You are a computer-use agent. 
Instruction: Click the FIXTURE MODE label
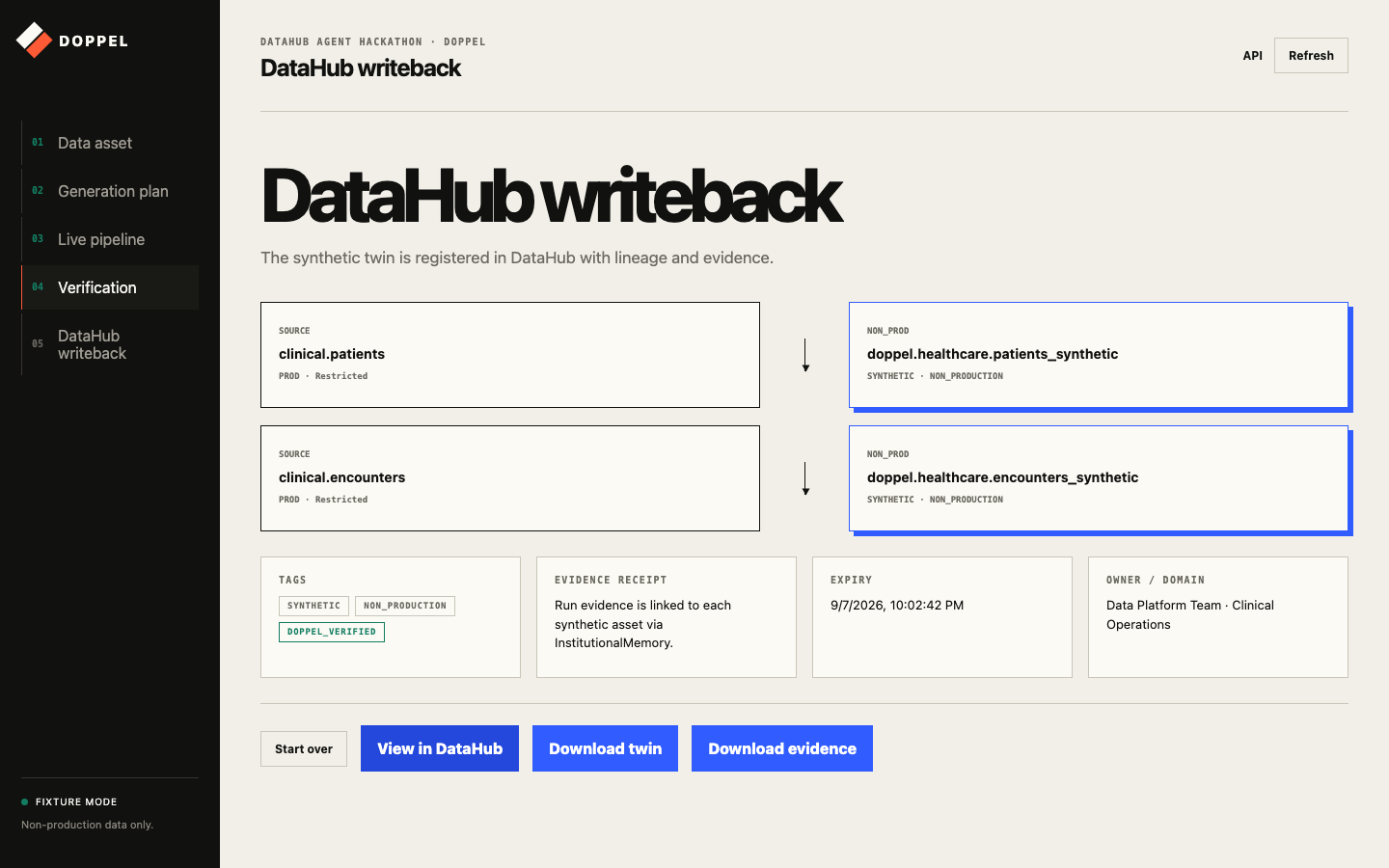[76, 801]
